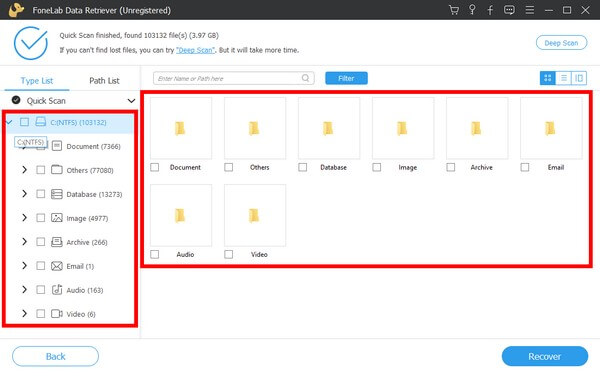Viewport: 600px width, 379px height.
Task: Open the Archive folder thumbnail
Action: 477,128
